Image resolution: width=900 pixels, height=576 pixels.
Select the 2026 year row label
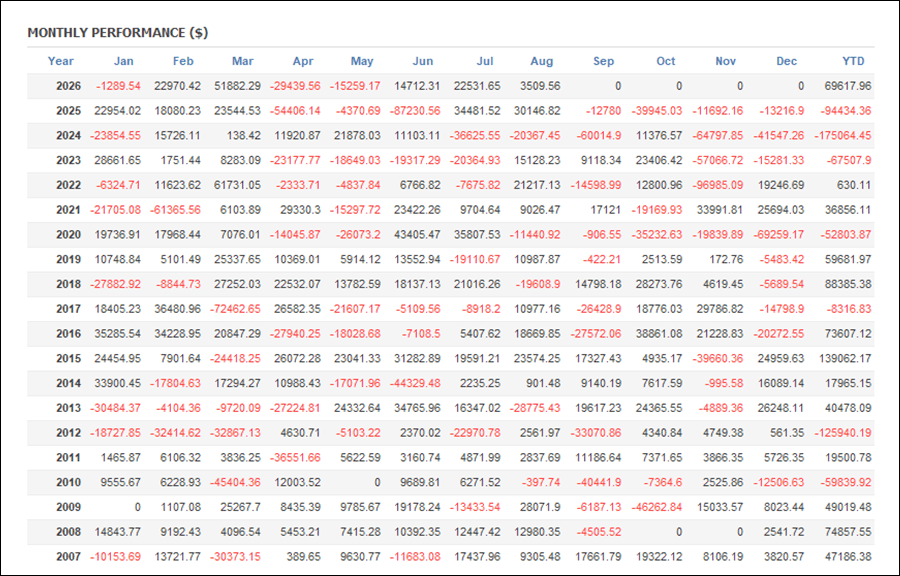68,86
